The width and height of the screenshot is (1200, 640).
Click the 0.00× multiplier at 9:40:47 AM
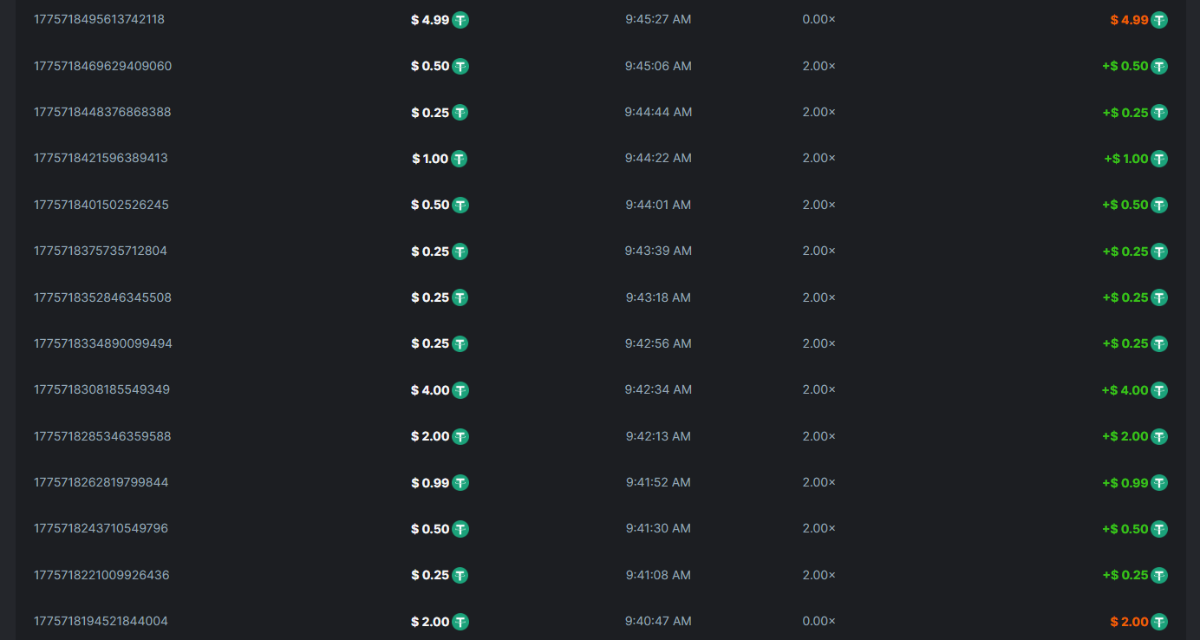[x=818, y=622]
